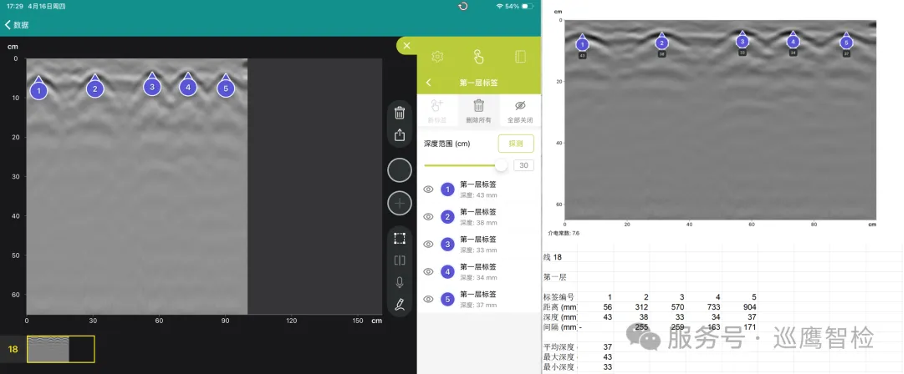Click marker 3 on the radar scan
The height and width of the screenshot is (374, 904).
tap(152, 86)
